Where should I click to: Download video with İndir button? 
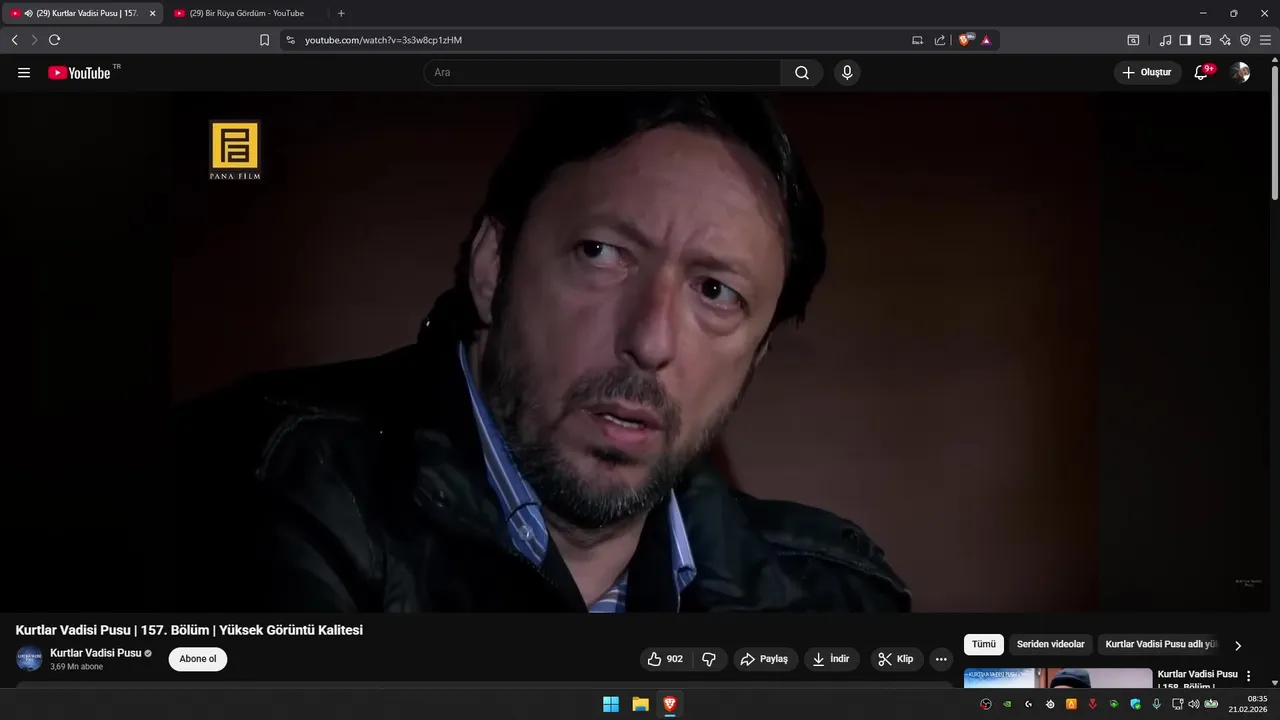832,659
